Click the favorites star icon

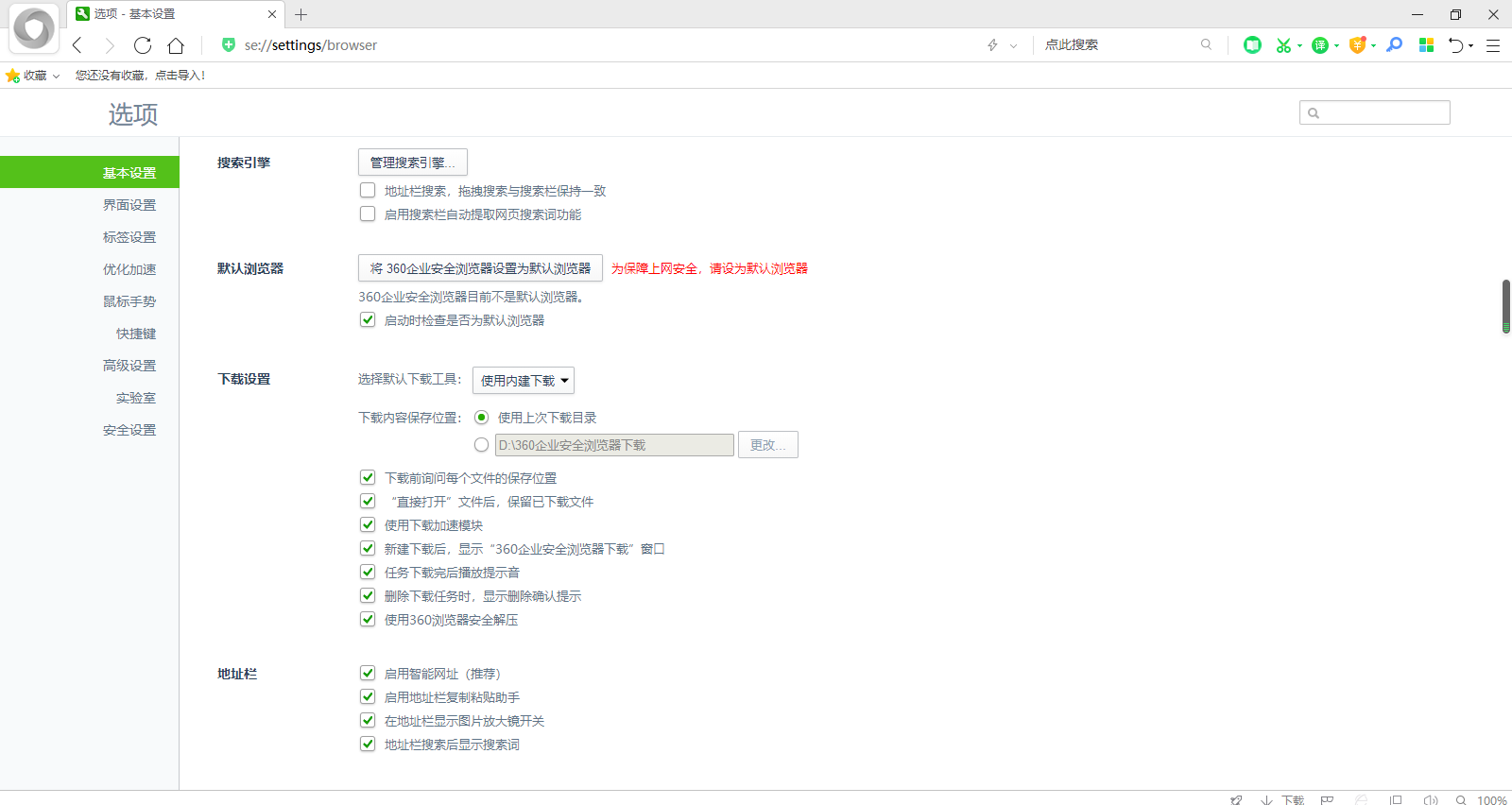pos(12,76)
